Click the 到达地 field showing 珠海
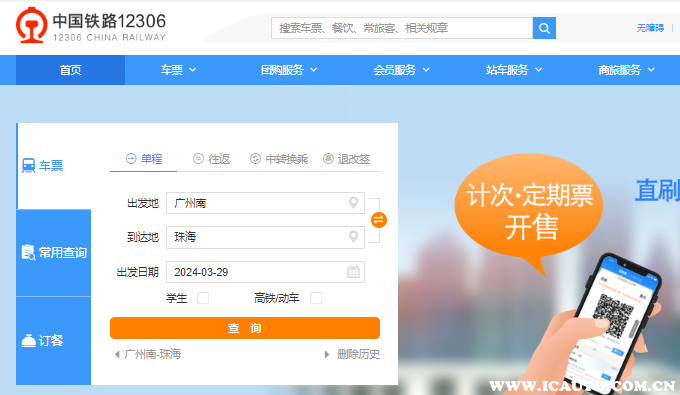The width and height of the screenshot is (680, 395). [x=265, y=237]
